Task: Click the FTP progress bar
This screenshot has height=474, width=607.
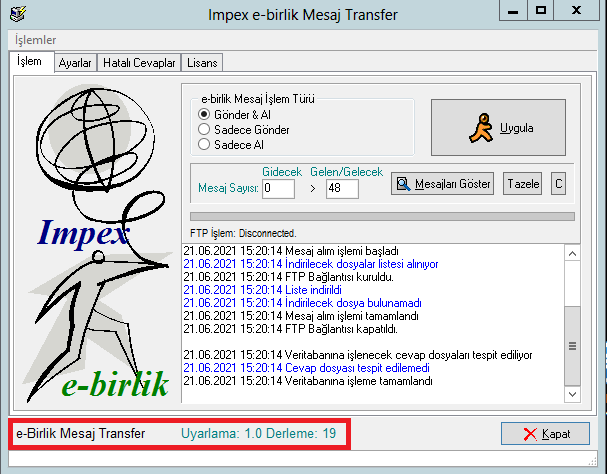Action: (x=382, y=216)
